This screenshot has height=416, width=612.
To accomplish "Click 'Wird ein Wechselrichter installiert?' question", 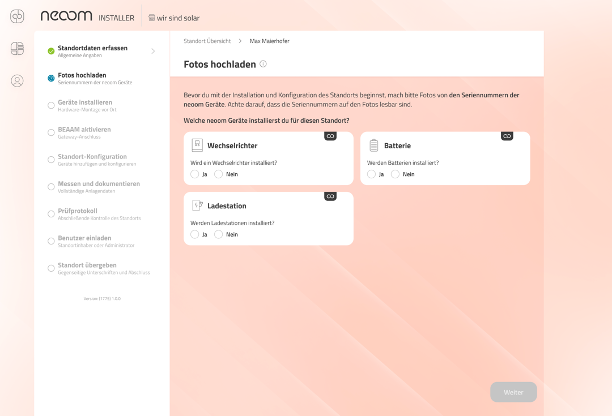I will (x=233, y=163).
